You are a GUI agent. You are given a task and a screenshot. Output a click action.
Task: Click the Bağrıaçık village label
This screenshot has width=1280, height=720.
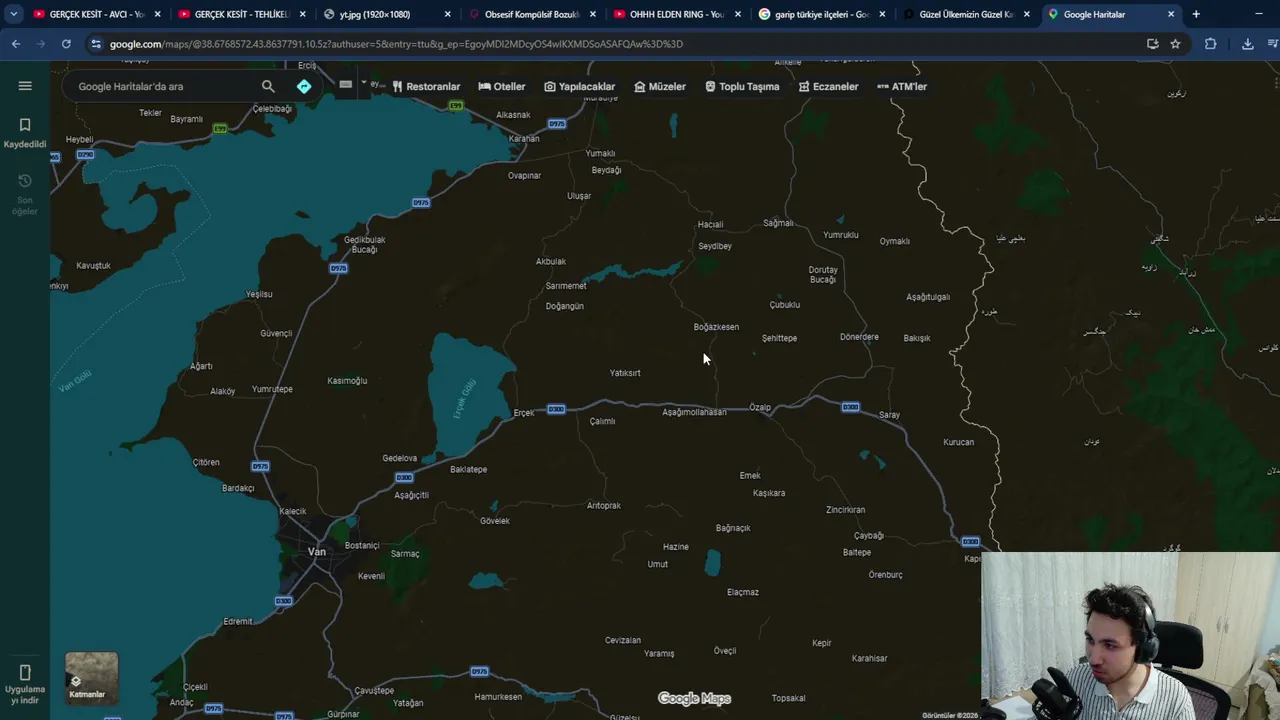tap(733, 528)
